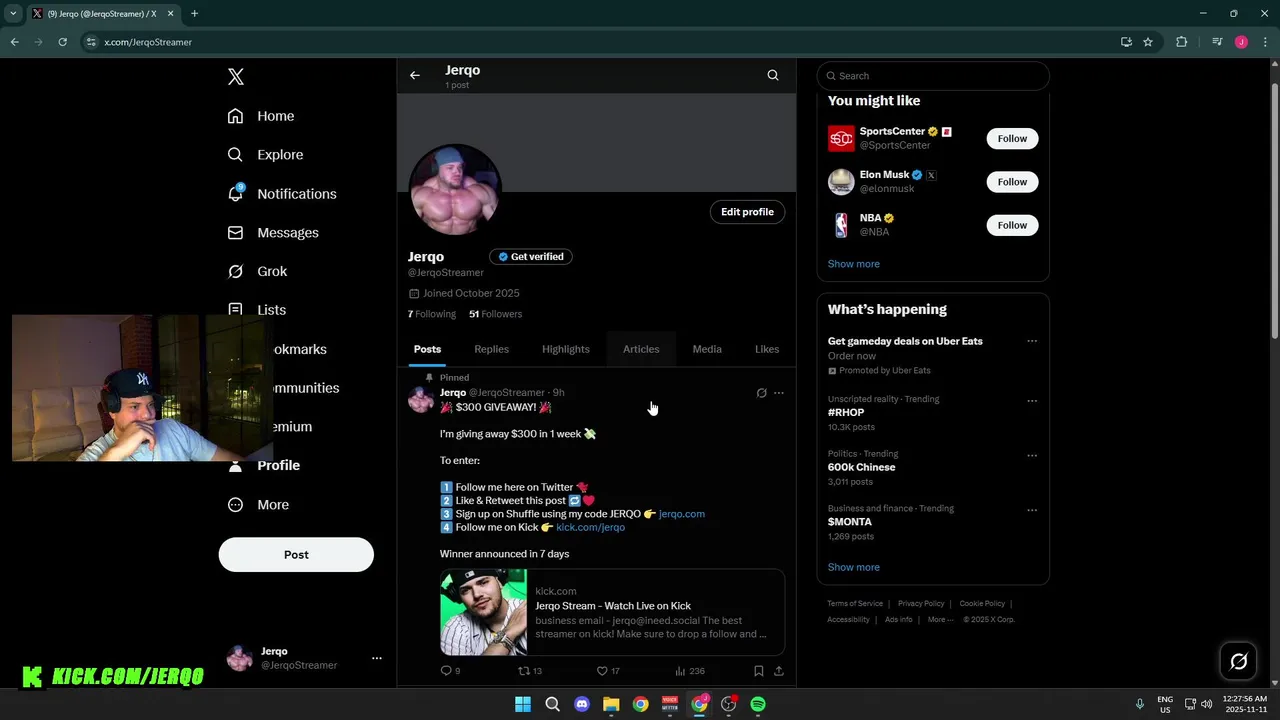Image resolution: width=1280 pixels, height=720 pixels.
Task: Open Privacy Policy footer link
Action: point(921,604)
